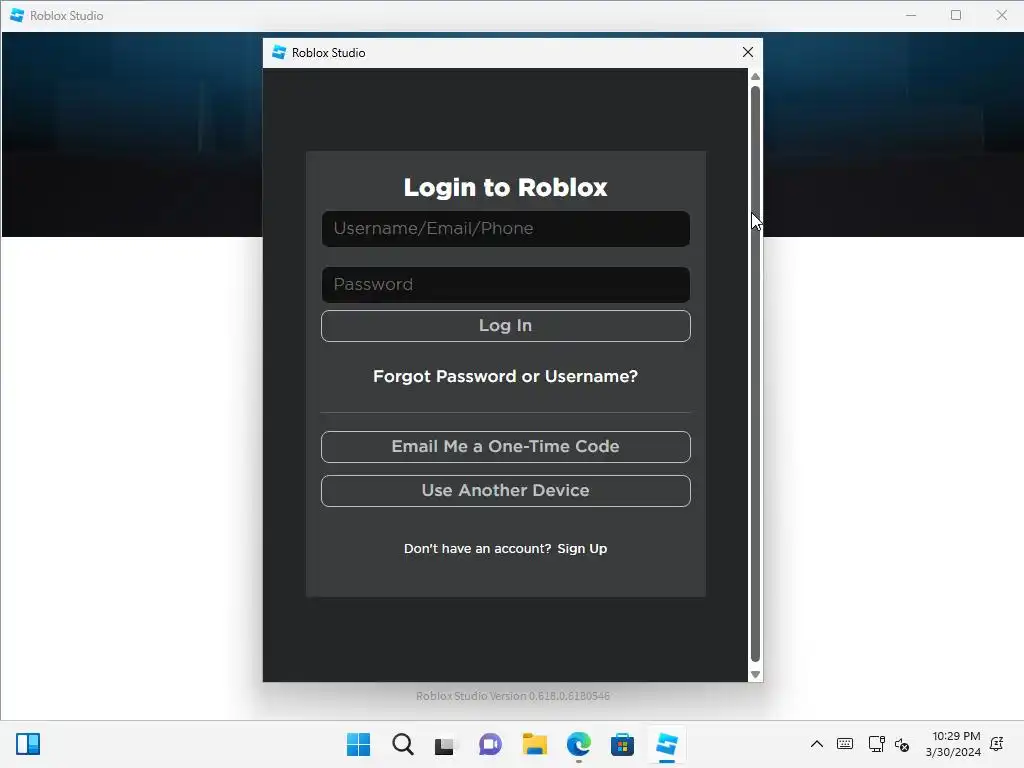Viewport: 1024px width, 768px height.
Task: Open Microsoft Store from the taskbar
Action: point(622,744)
